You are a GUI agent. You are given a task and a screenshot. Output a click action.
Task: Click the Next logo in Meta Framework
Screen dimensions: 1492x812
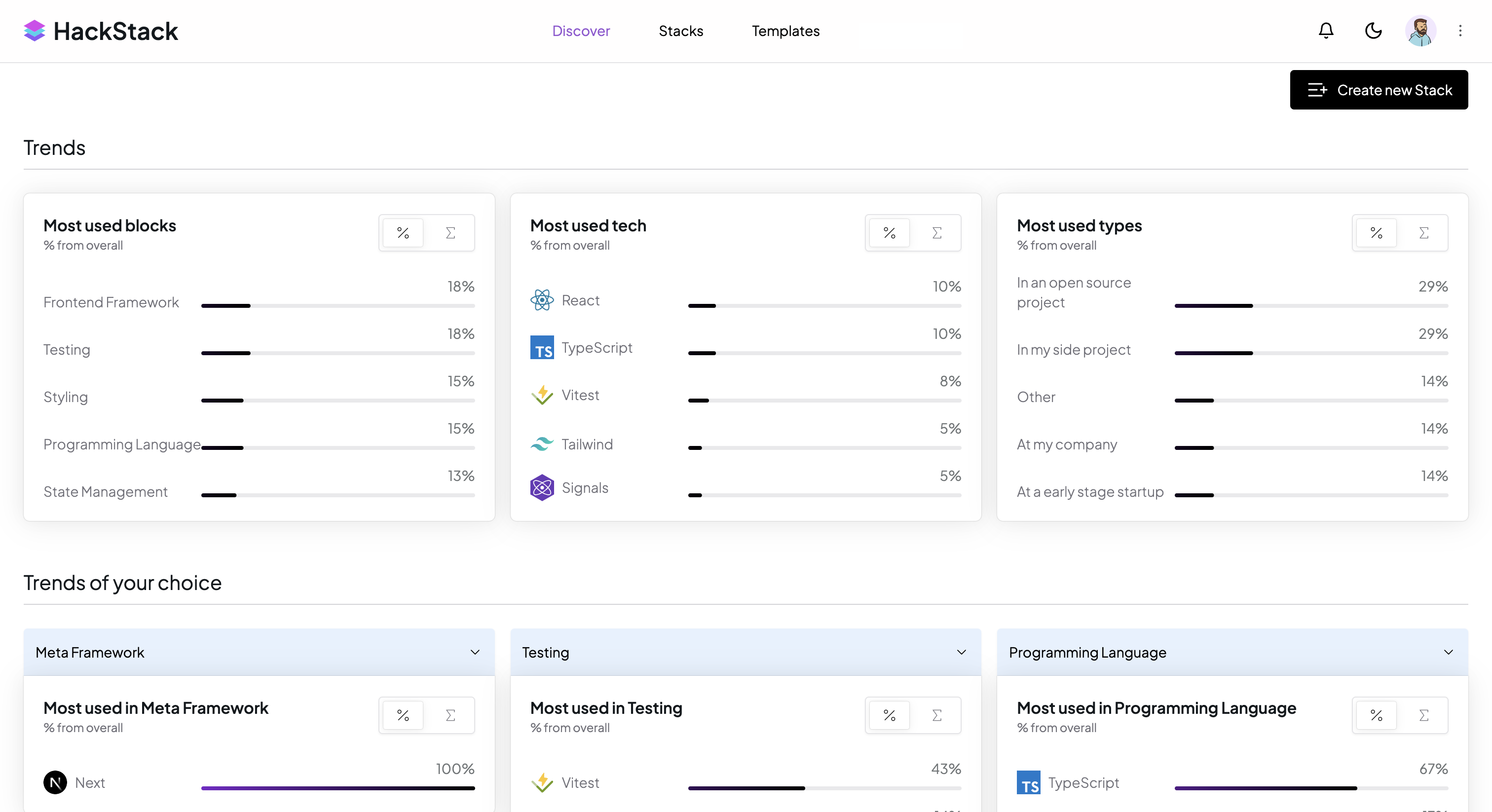pos(55,782)
